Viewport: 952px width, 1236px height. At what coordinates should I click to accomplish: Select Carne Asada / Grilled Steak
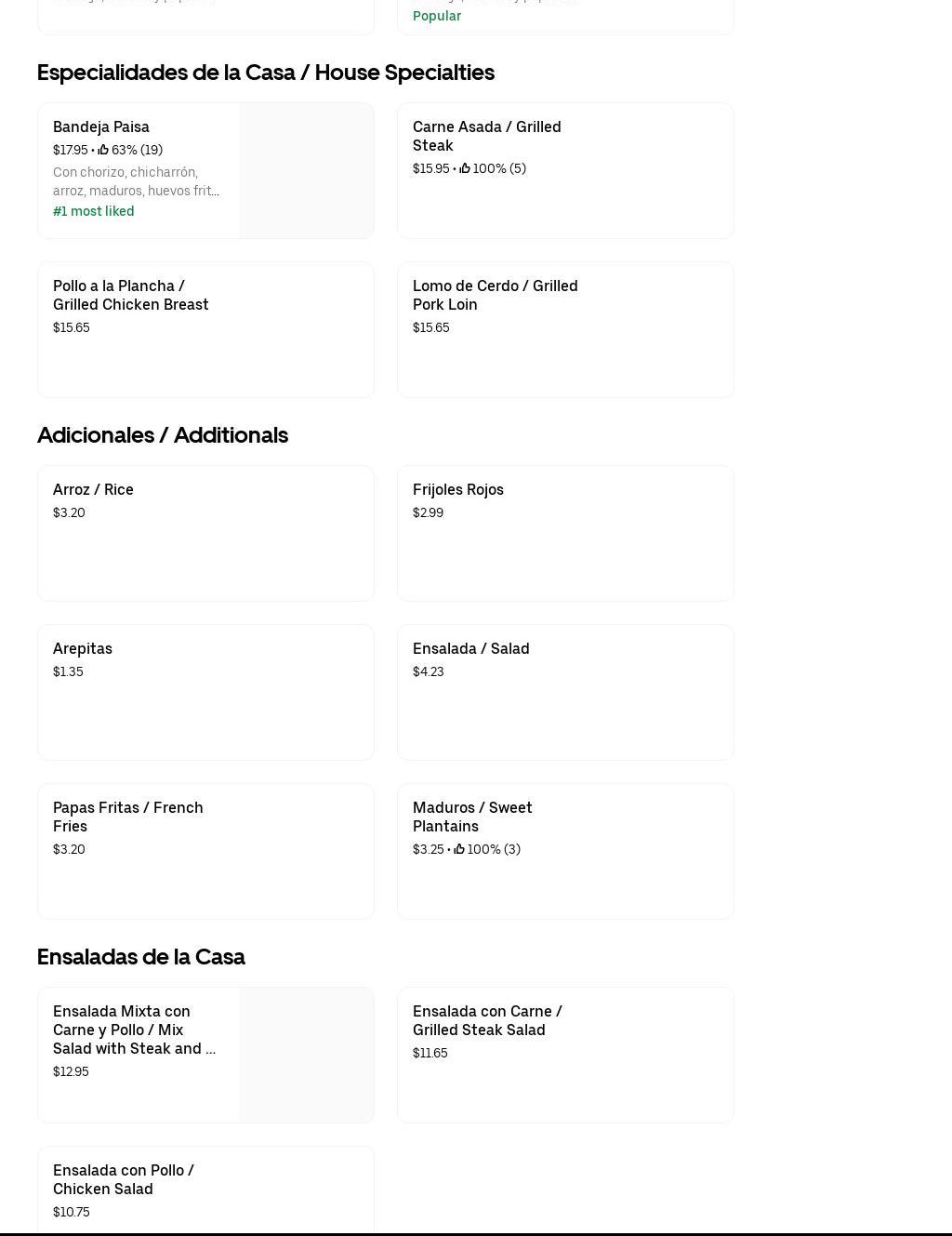pyautogui.click(x=486, y=136)
